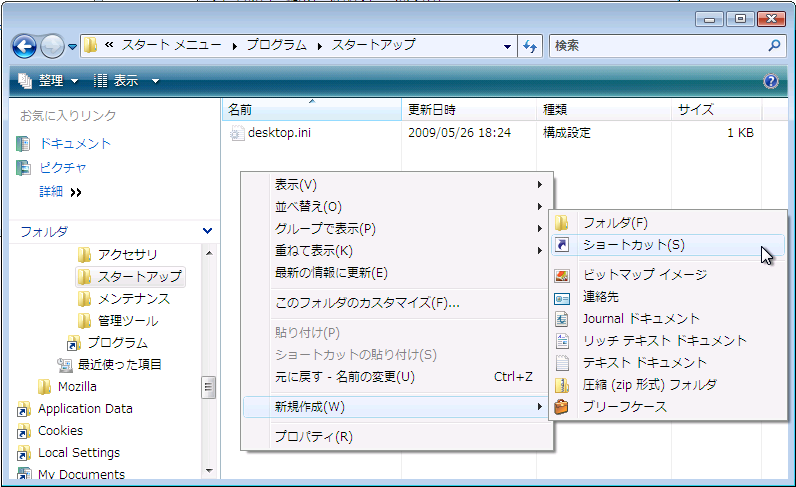The height and width of the screenshot is (487, 796).
Task: Select プログラム in the address path
Action: tap(277, 45)
